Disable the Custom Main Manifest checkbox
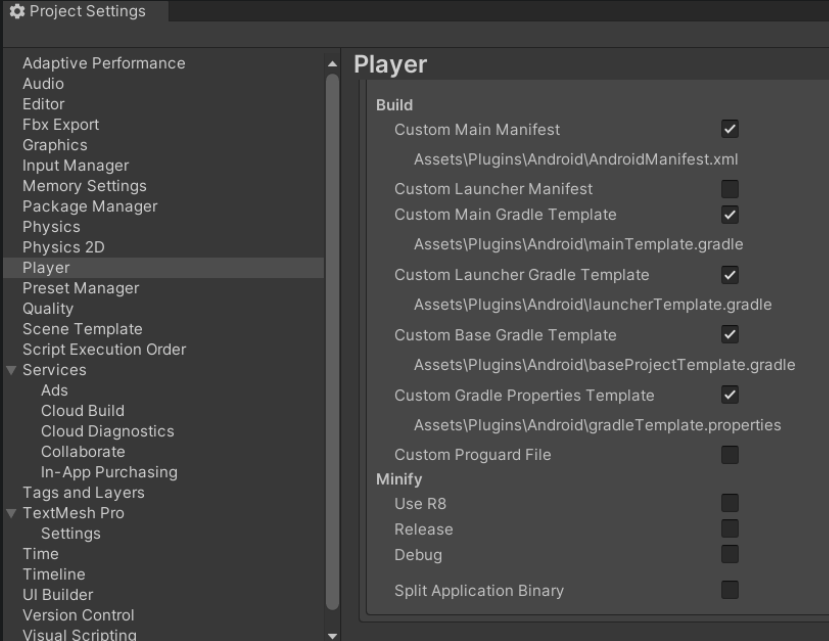 coord(730,129)
